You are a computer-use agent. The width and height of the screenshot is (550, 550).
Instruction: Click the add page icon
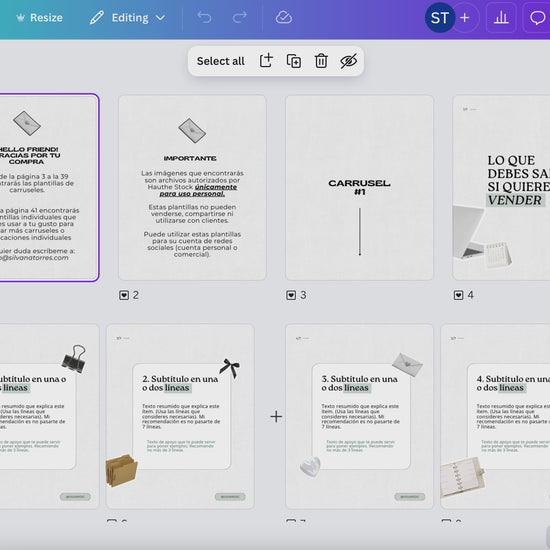tap(266, 61)
